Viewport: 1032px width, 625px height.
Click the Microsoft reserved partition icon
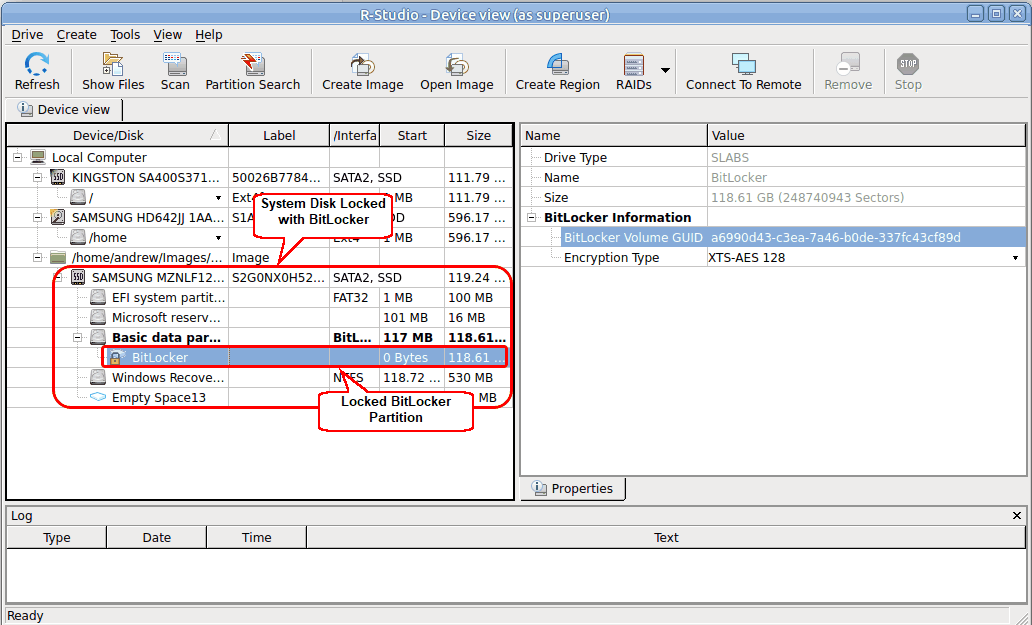coord(98,317)
